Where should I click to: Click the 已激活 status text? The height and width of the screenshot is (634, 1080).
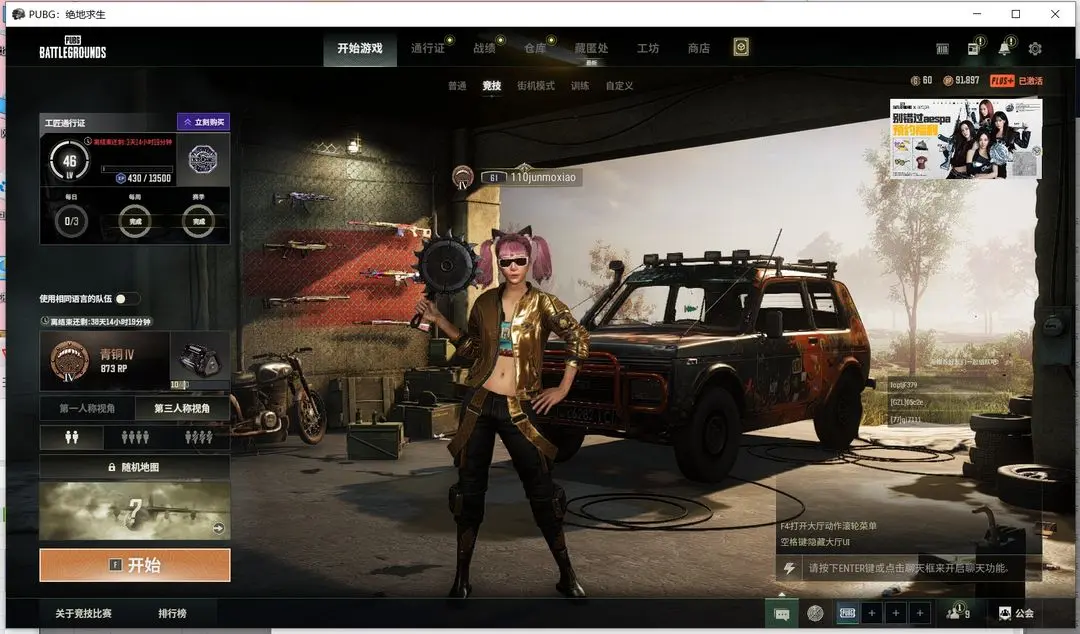pyautogui.click(x=1030, y=81)
